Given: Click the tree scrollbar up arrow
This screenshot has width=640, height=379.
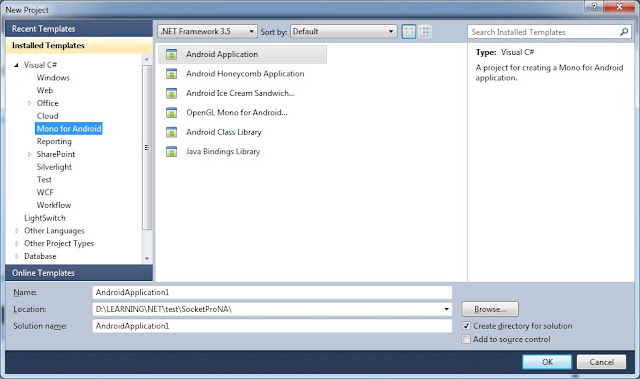Looking at the screenshot, I should [147, 60].
